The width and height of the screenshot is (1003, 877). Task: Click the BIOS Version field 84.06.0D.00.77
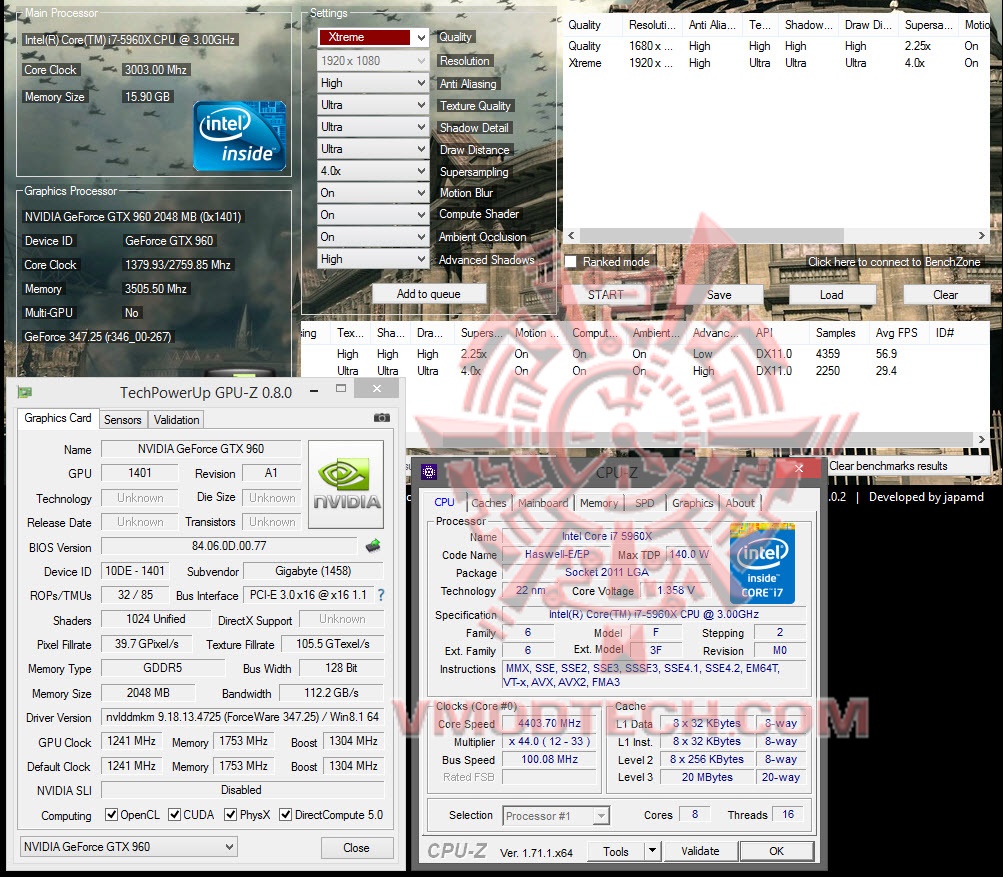[x=229, y=546]
